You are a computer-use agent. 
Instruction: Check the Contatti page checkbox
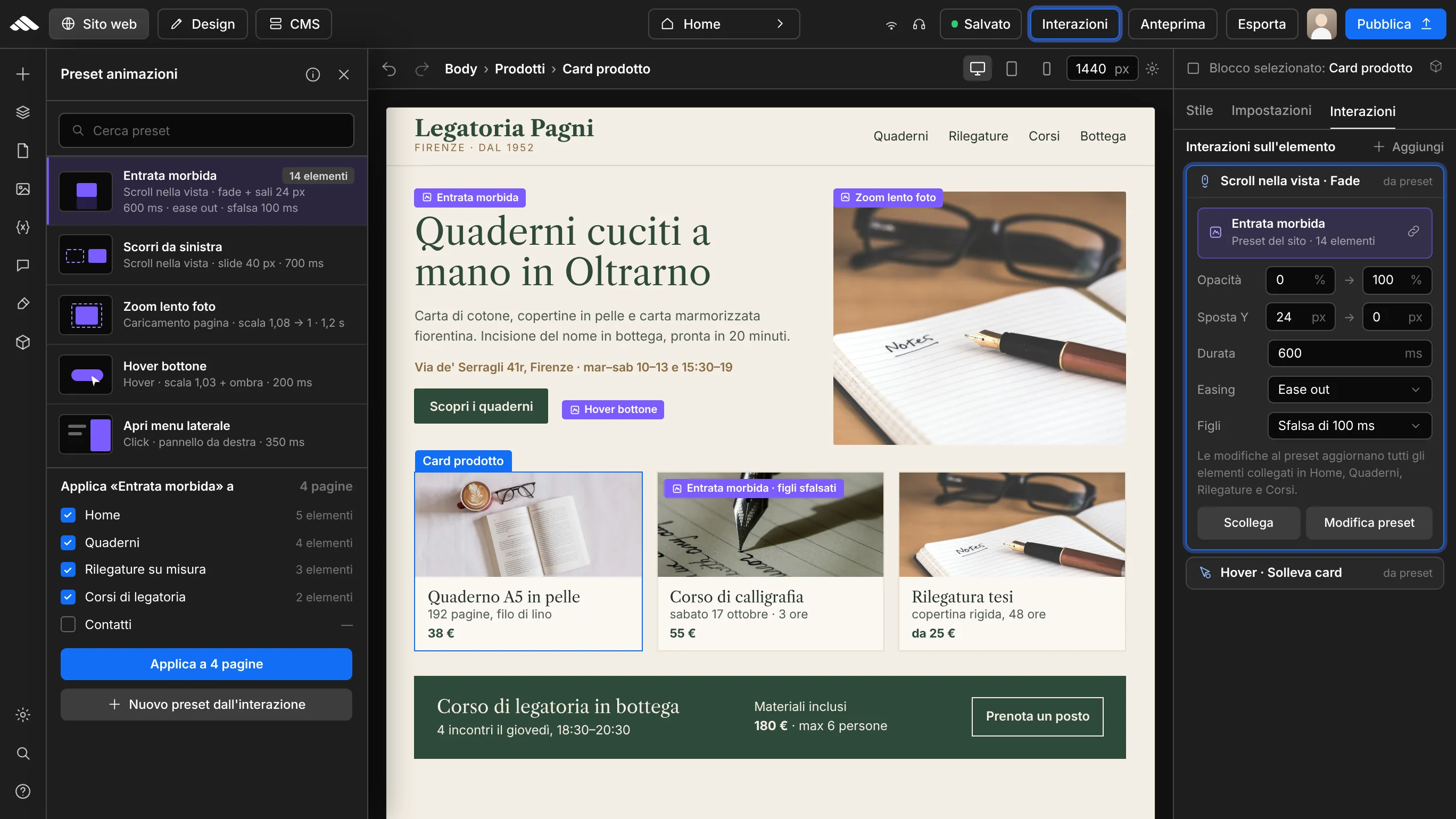(68, 625)
